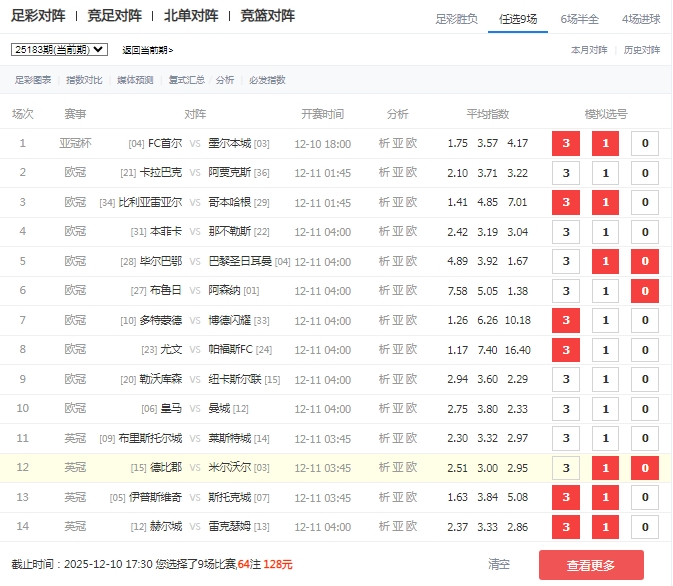Select the 指数对比 sub-menu item
The height and width of the screenshot is (586, 673).
coord(84,80)
